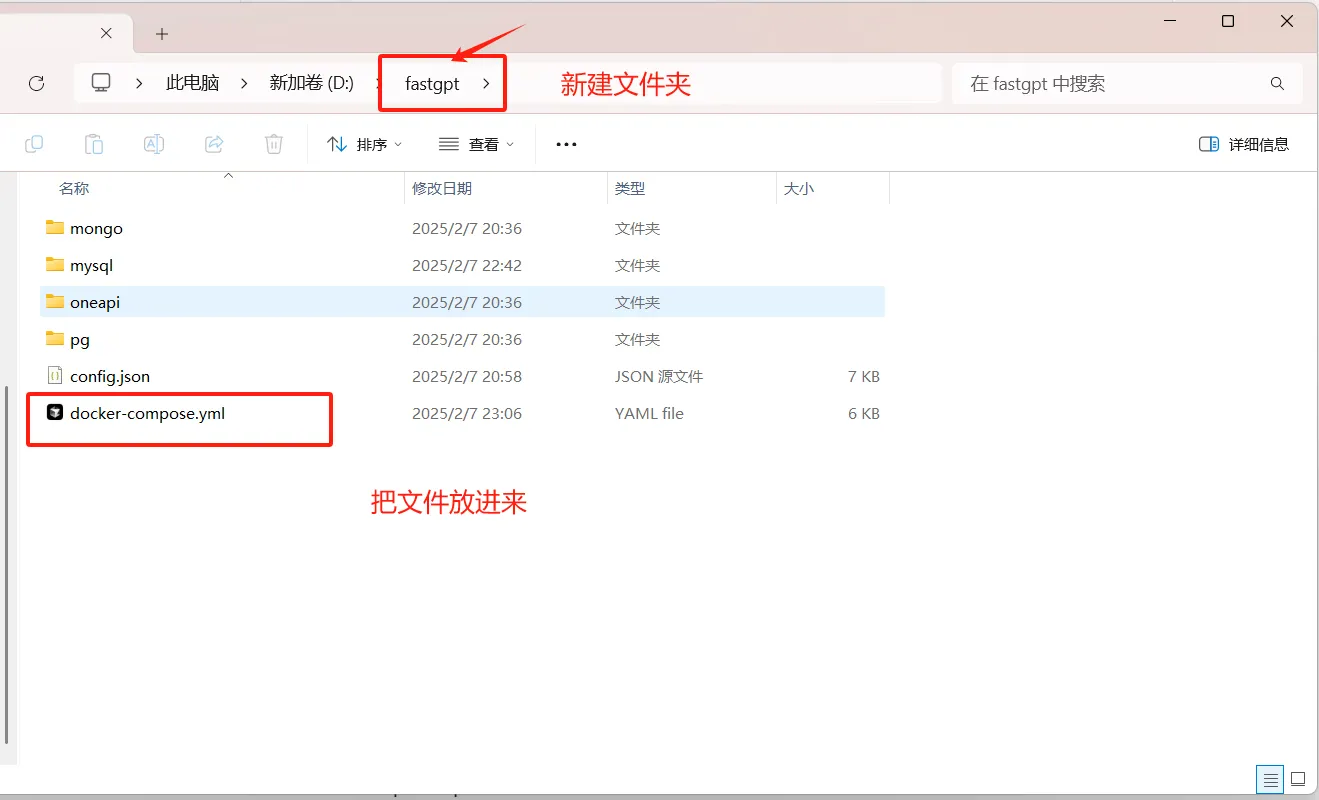Click the 7 KB size cell
The width and height of the screenshot is (1319, 800).
(x=863, y=376)
